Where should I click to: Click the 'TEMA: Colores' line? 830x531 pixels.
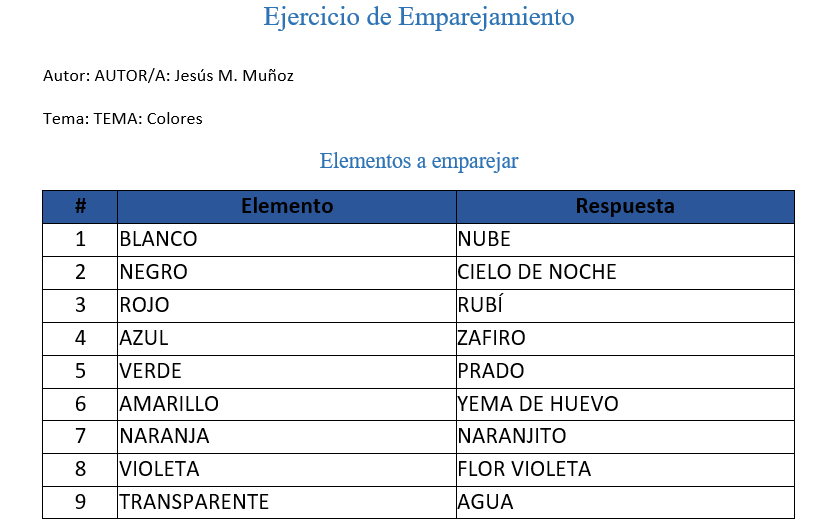(x=123, y=119)
